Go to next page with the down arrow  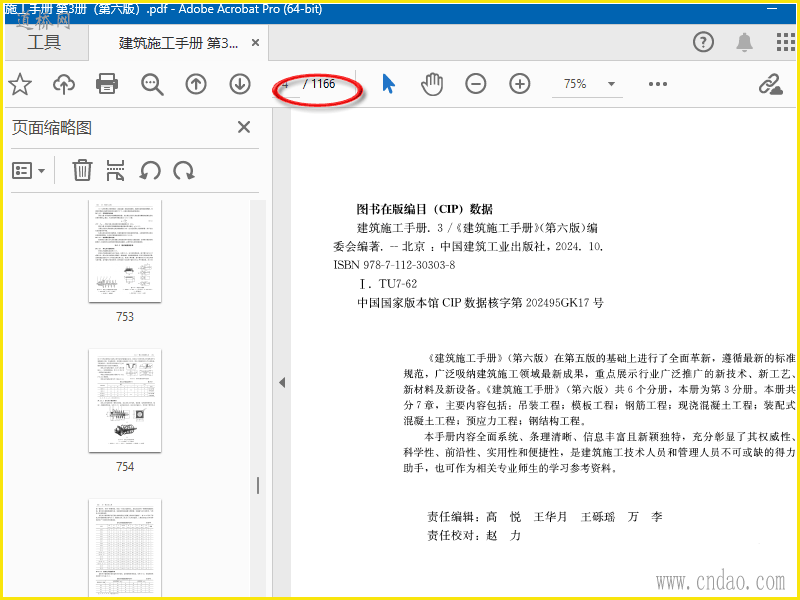coord(240,84)
